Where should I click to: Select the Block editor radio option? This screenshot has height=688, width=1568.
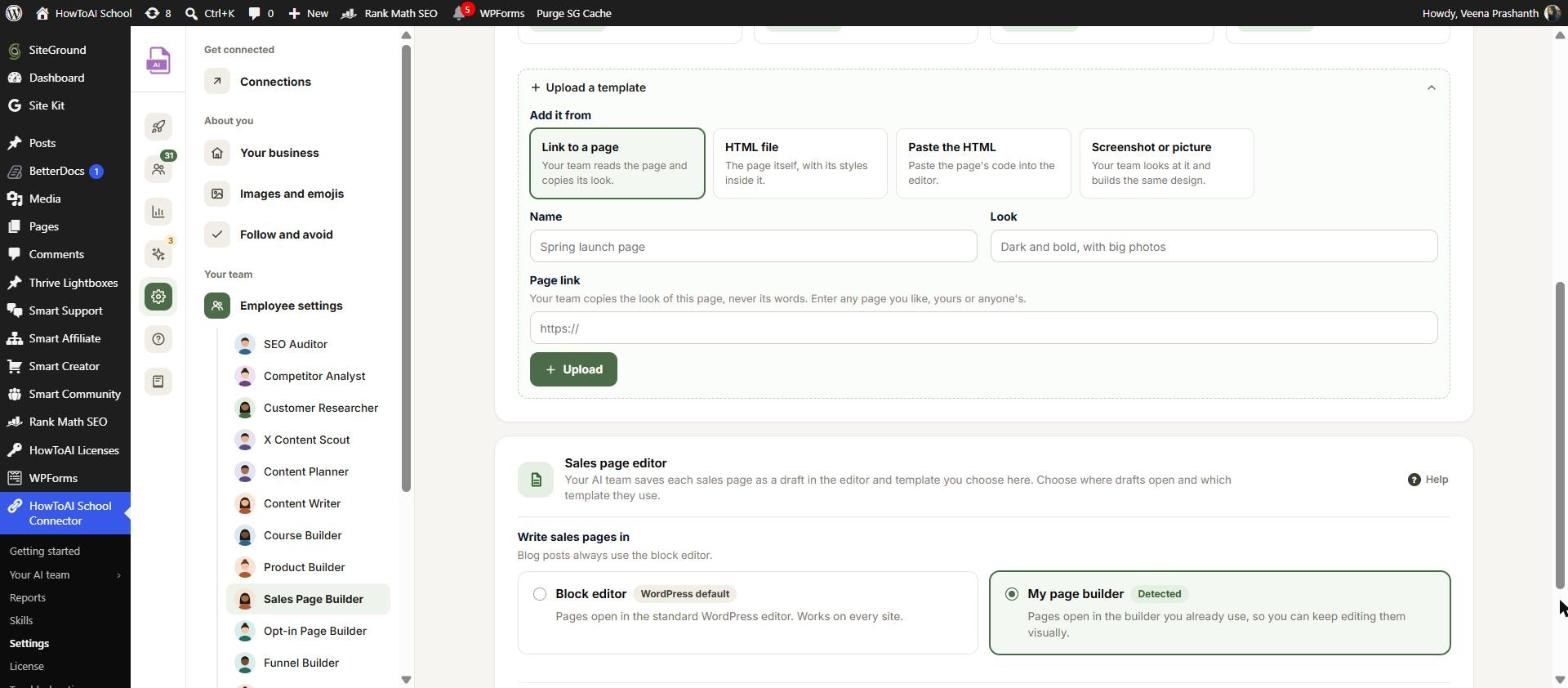[540, 595]
